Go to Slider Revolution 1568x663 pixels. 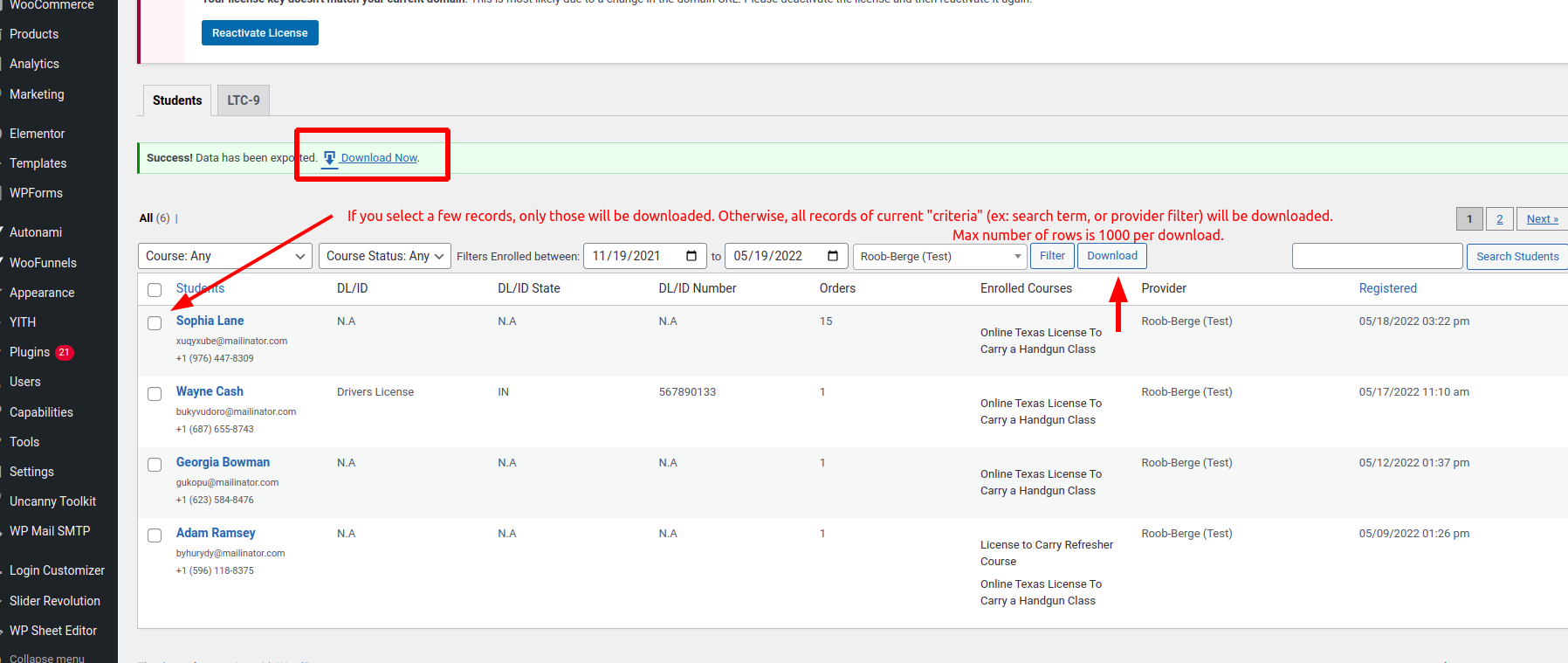click(x=55, y=601)
